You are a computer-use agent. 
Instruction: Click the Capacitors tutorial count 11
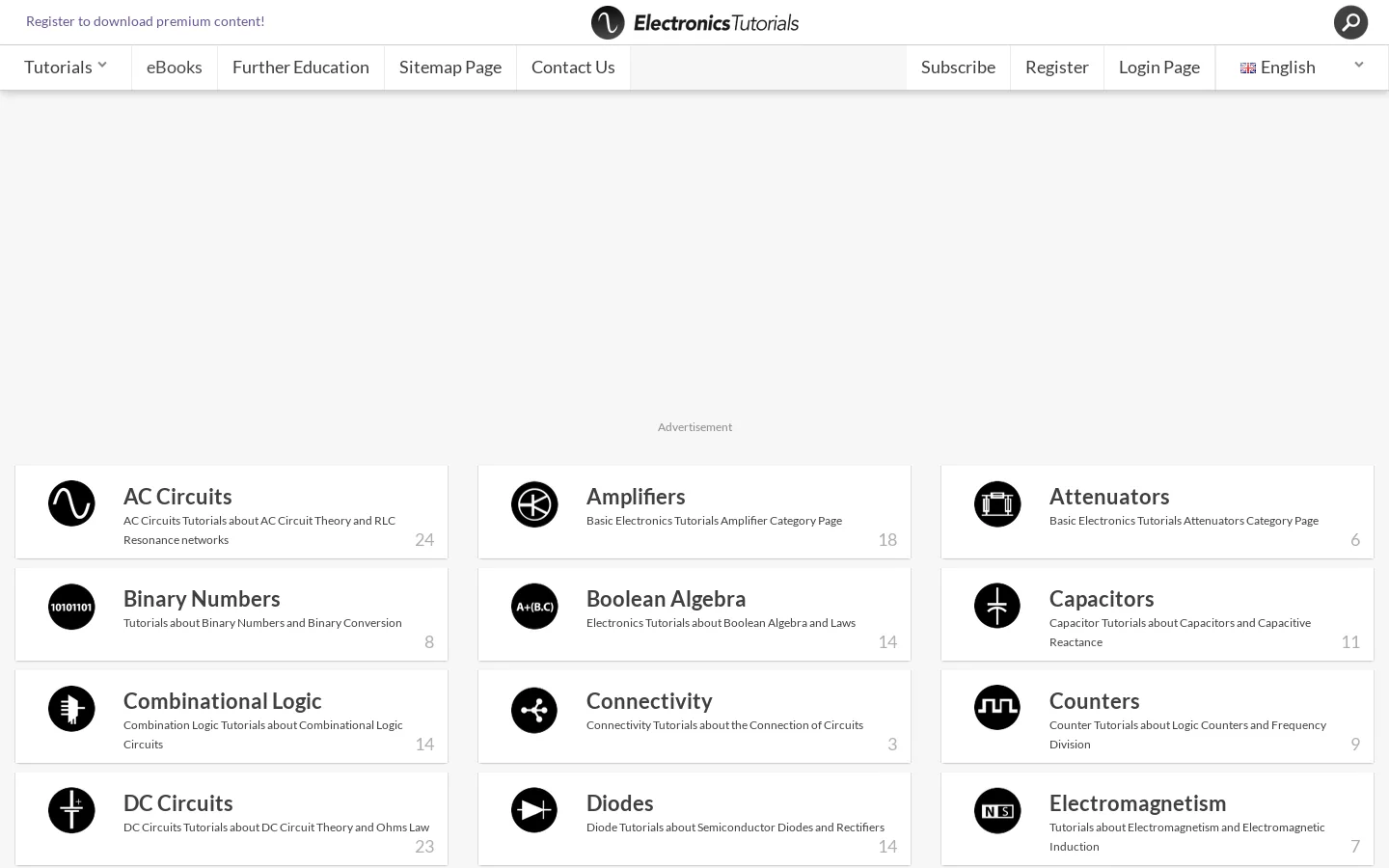tap(1350, 642)
